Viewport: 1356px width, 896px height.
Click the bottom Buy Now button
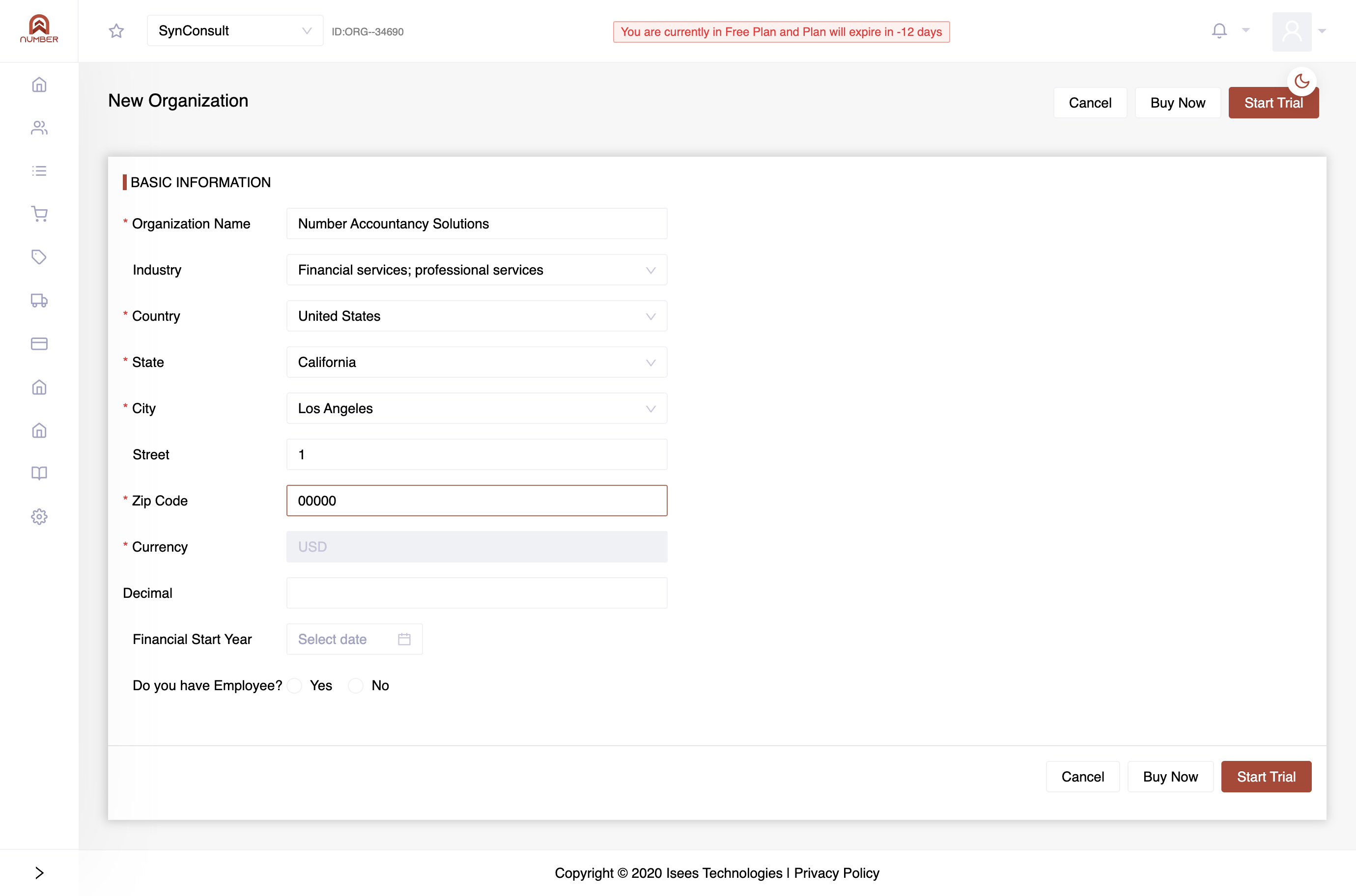click(x=1170, y=777)
